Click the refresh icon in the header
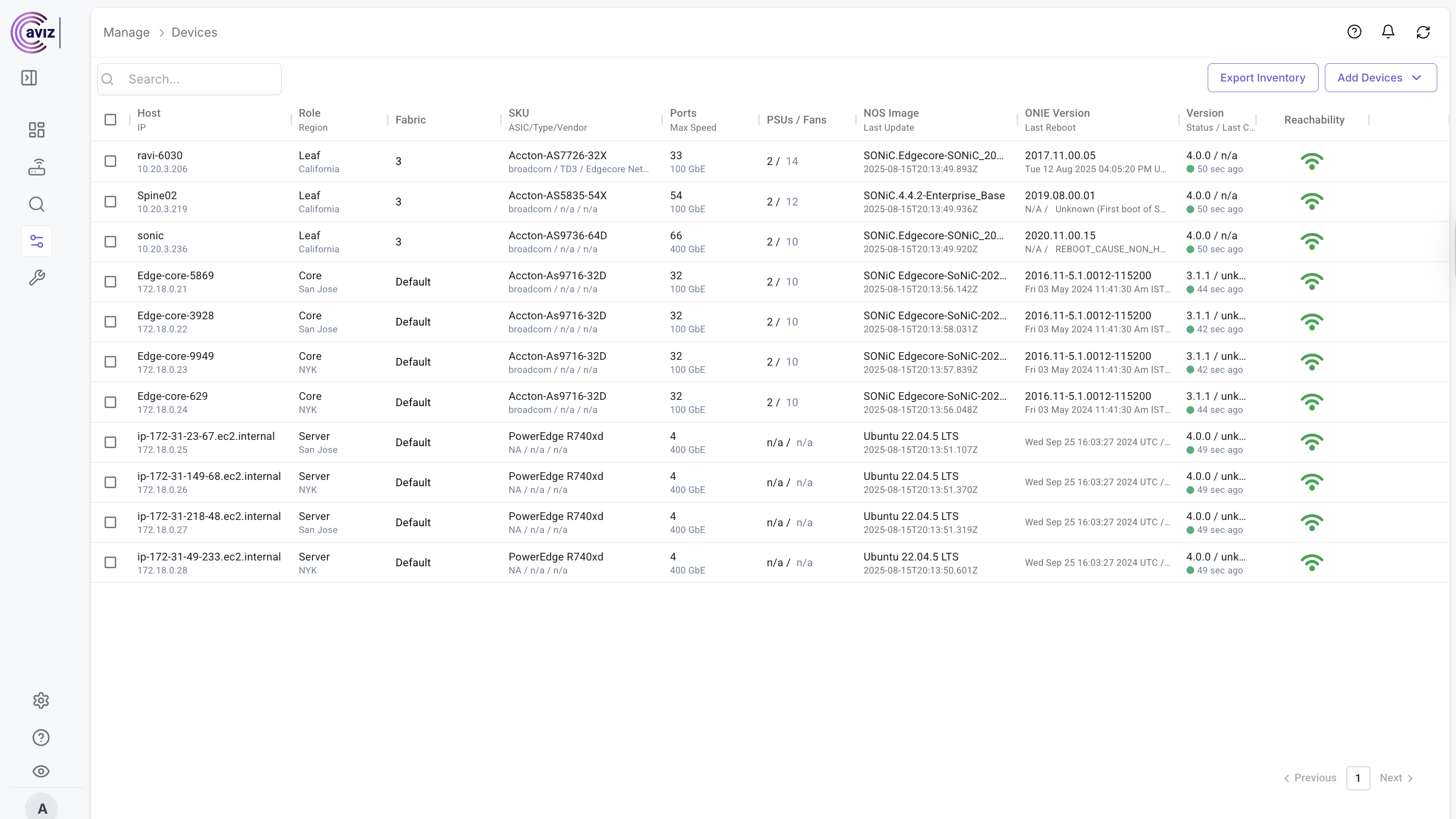 tap(1423, 32)
